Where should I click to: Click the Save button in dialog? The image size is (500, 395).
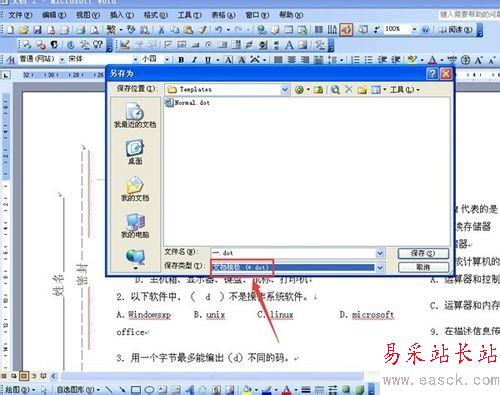(423, 253)
